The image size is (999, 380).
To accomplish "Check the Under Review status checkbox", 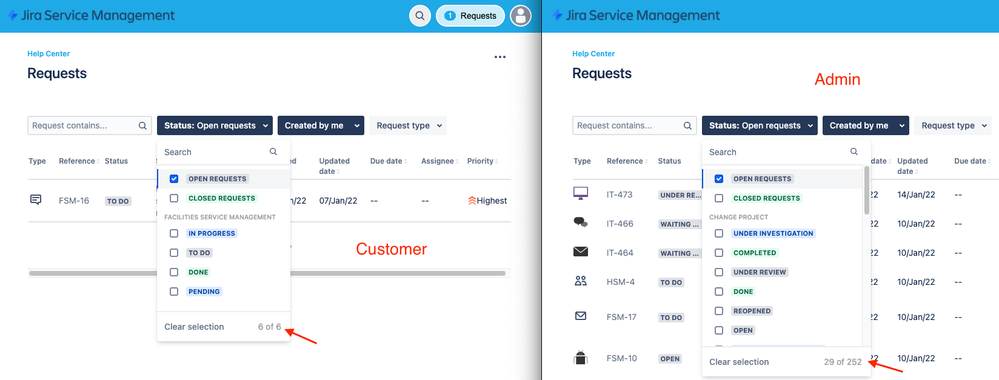I will 719,272.
